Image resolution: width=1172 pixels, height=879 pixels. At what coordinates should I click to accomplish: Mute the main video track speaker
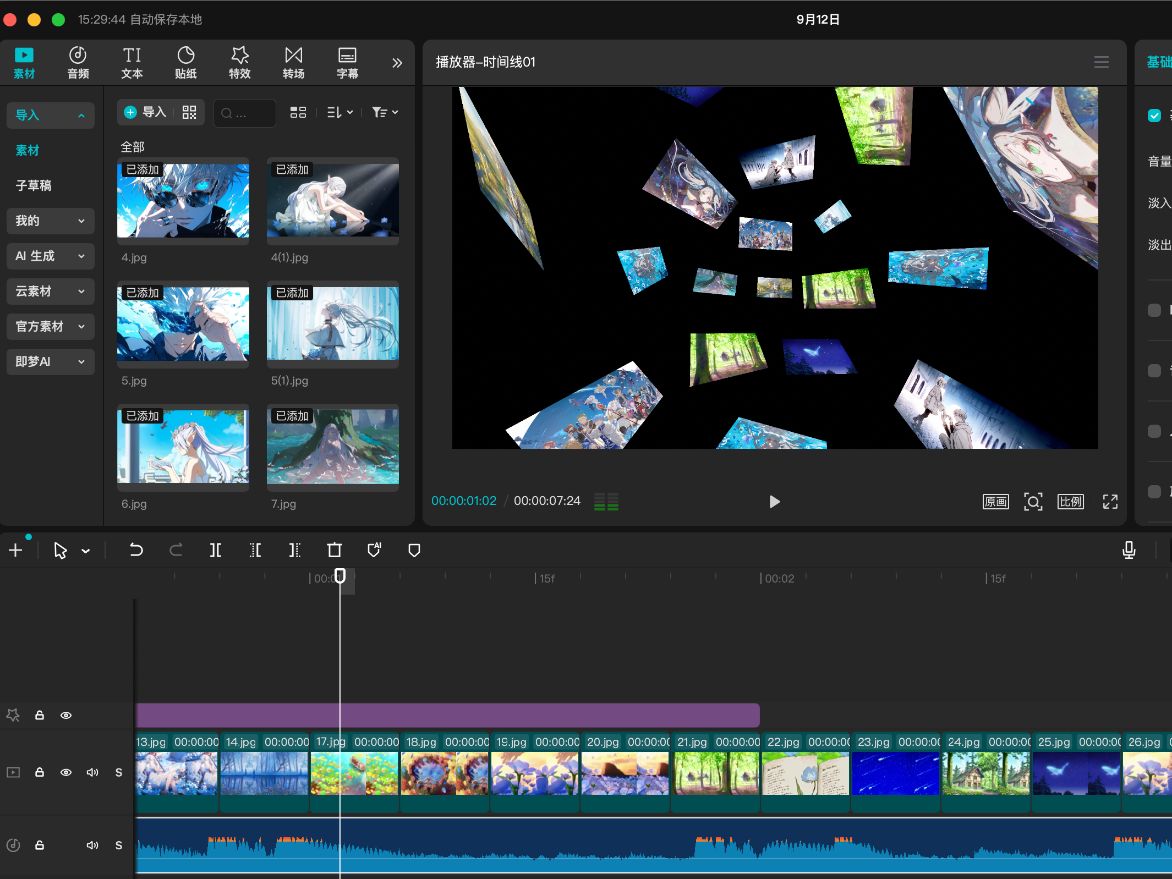pos(92,772)
